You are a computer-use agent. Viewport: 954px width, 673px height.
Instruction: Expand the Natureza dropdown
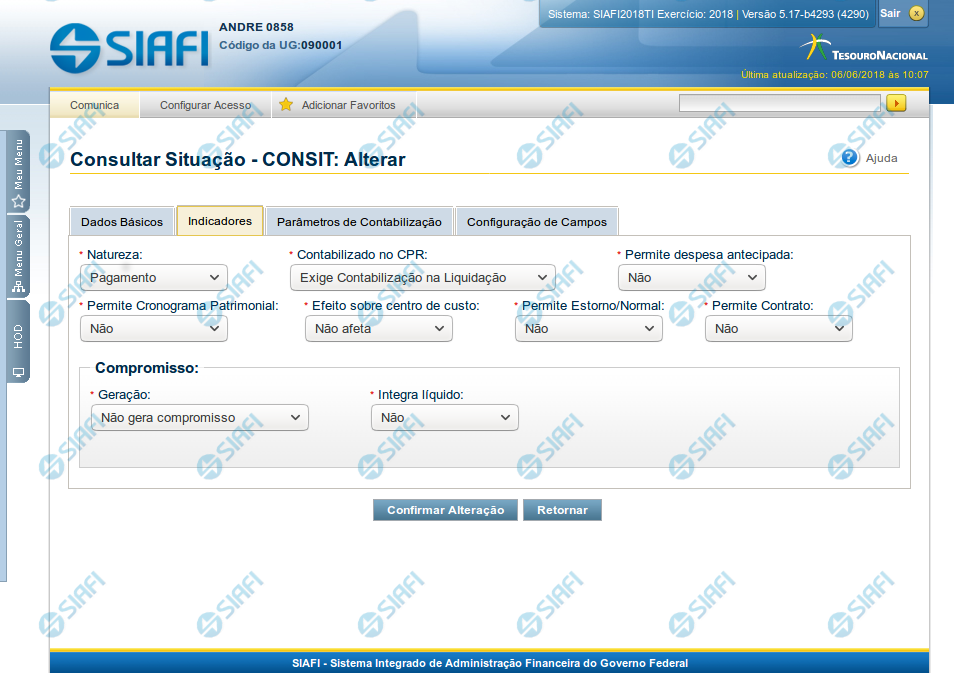[154, 278]
